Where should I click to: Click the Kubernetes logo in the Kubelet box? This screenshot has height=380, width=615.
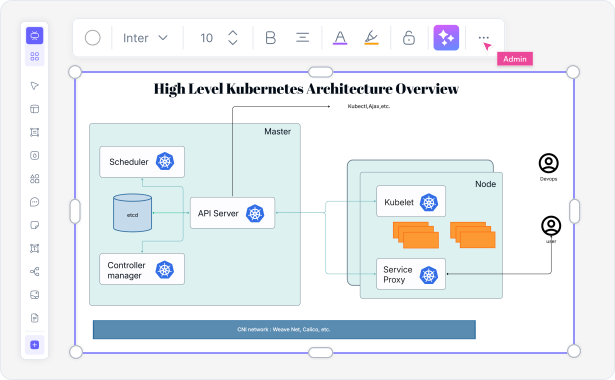(x=429, y=202)
